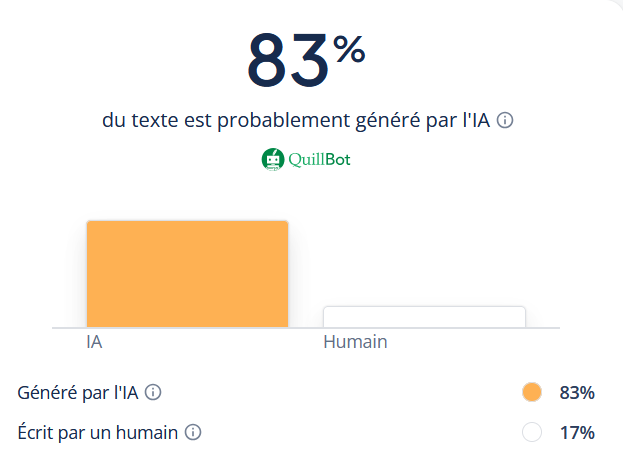Click the chart baseline between the bars

pos(306,327)
